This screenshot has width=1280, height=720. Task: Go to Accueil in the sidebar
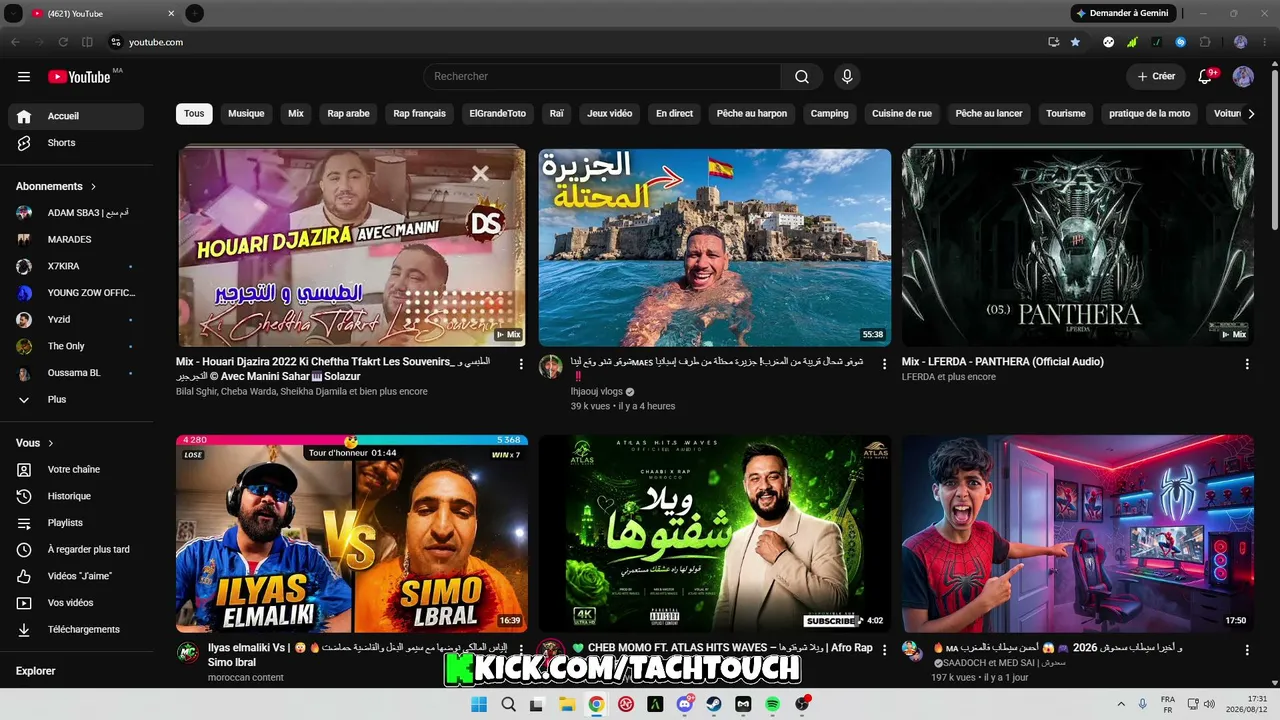[76, 116]
